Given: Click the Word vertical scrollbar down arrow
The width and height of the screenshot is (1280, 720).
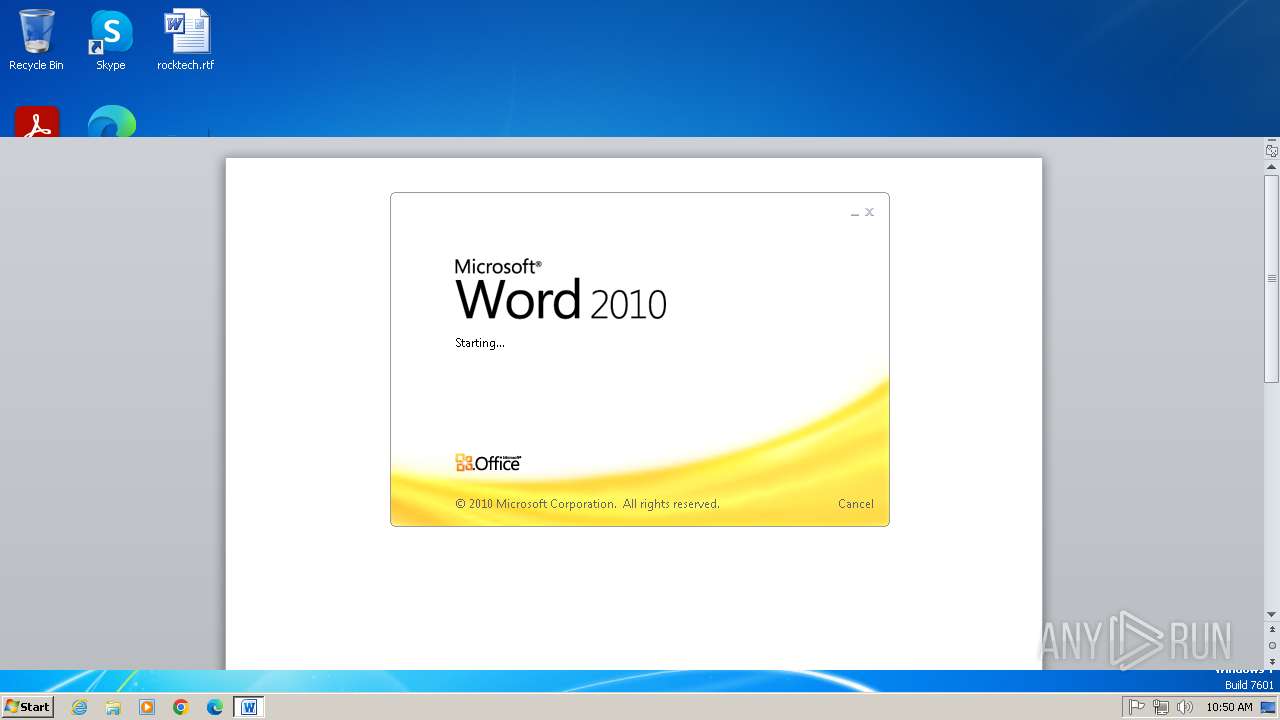Looking at the screenshot, I should coord(1272,614).
